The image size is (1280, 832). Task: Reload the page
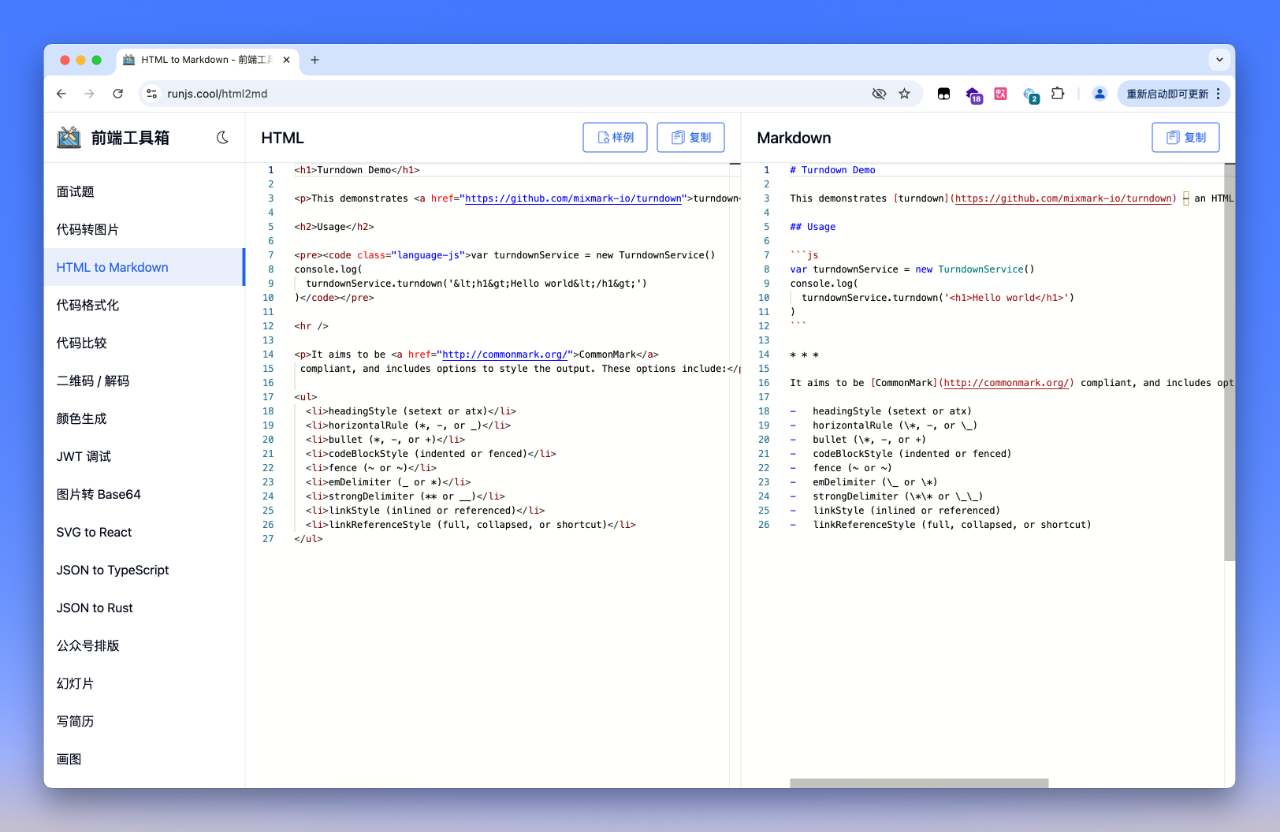coord(118,94)
